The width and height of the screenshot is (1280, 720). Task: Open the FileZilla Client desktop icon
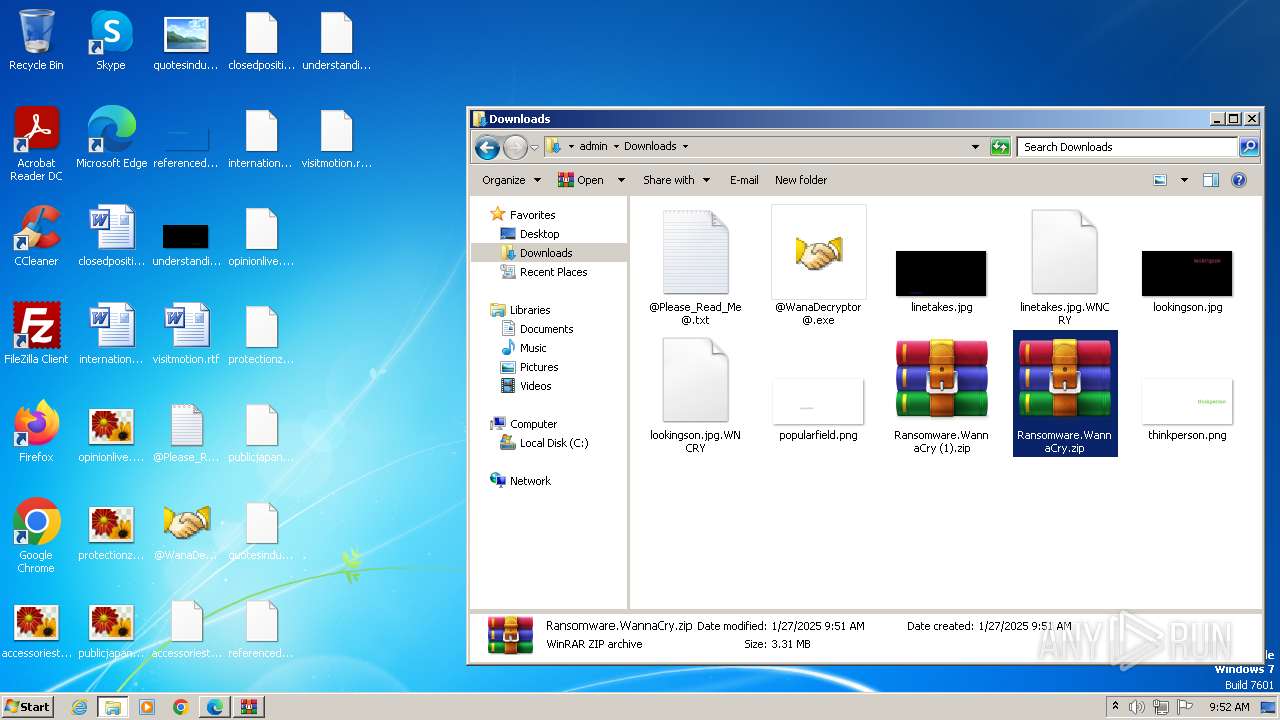click(x=36, y=333)
